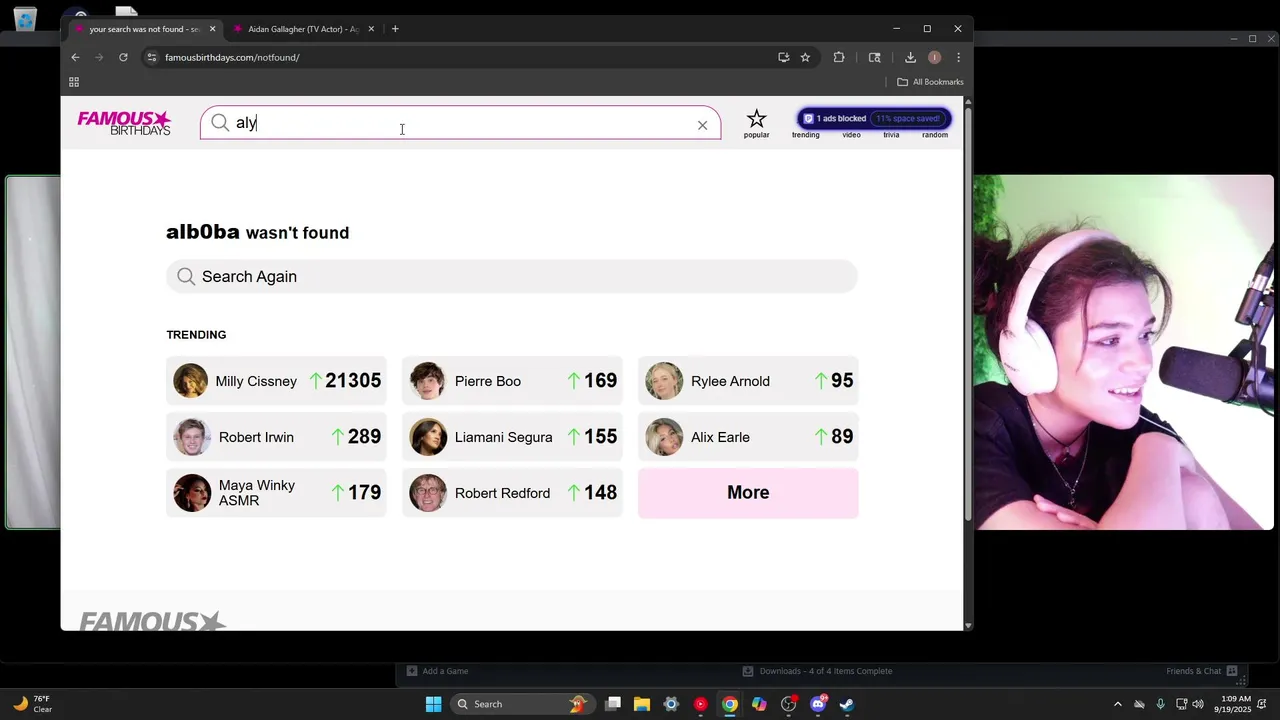Open Chrome downloads icon
1280x720 pixels.
pos(910,57)
